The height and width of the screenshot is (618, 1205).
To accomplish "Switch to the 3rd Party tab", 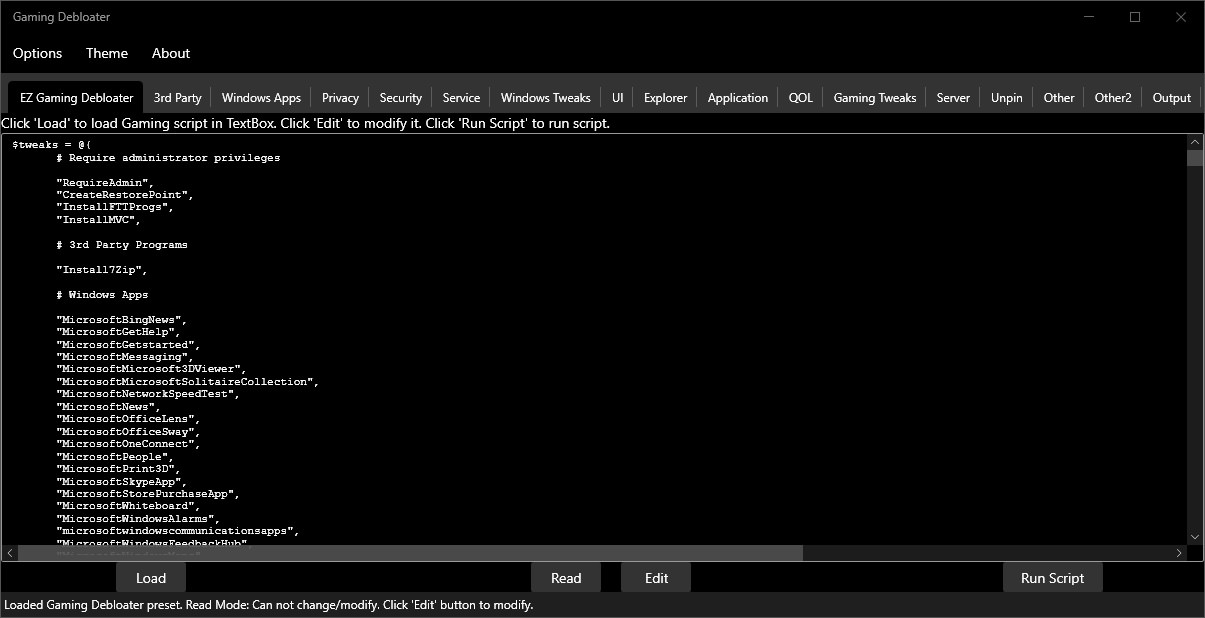I will 177,98.
